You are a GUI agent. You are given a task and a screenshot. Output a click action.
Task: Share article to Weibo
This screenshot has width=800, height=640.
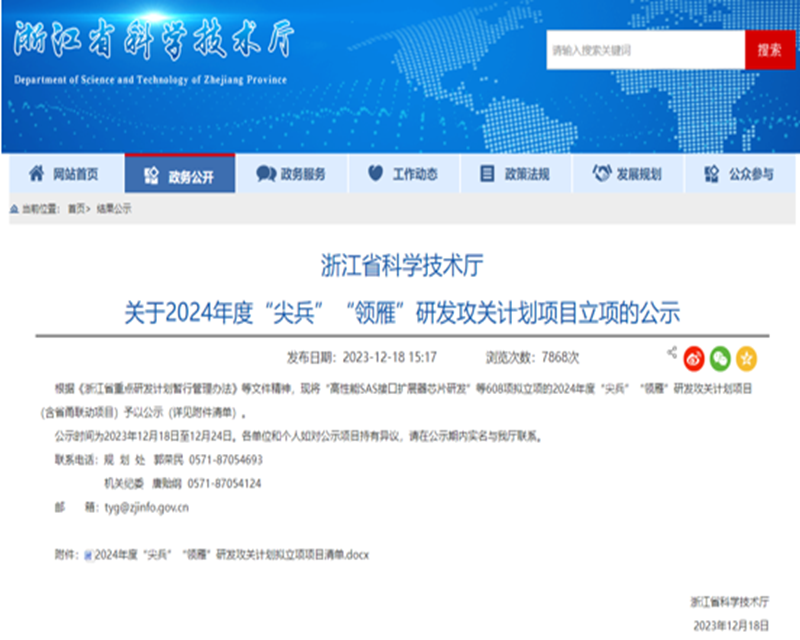694,358
